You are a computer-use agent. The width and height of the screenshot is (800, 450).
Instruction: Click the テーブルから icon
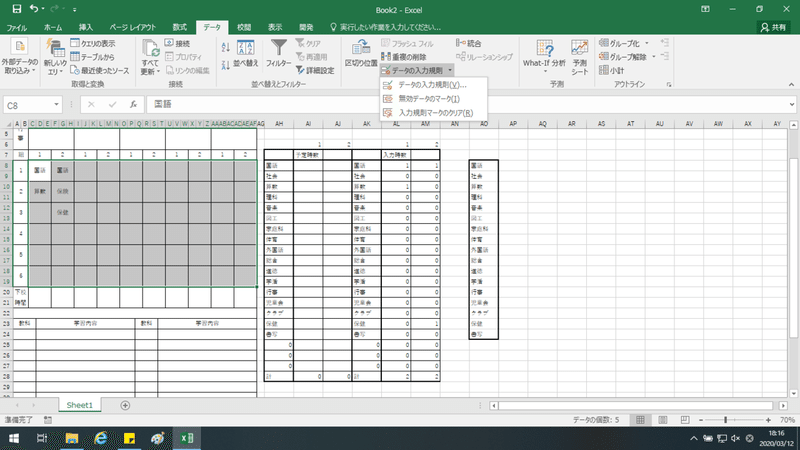(75, 57)
